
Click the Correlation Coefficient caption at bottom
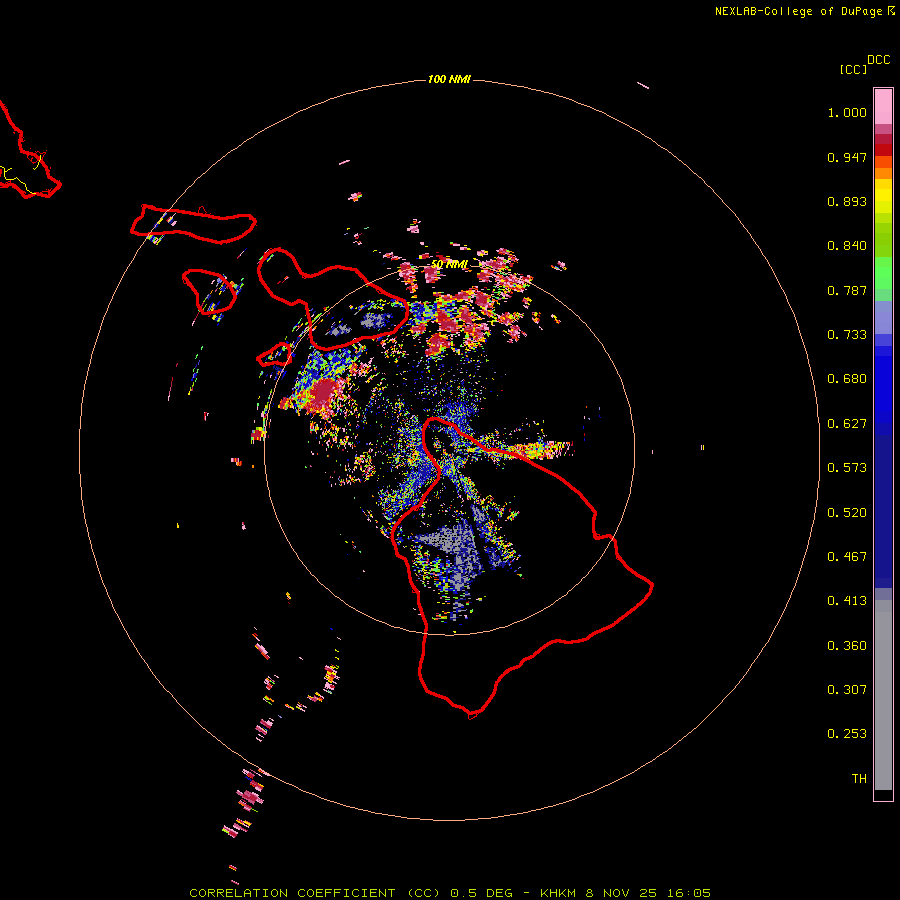click(450, 893)
